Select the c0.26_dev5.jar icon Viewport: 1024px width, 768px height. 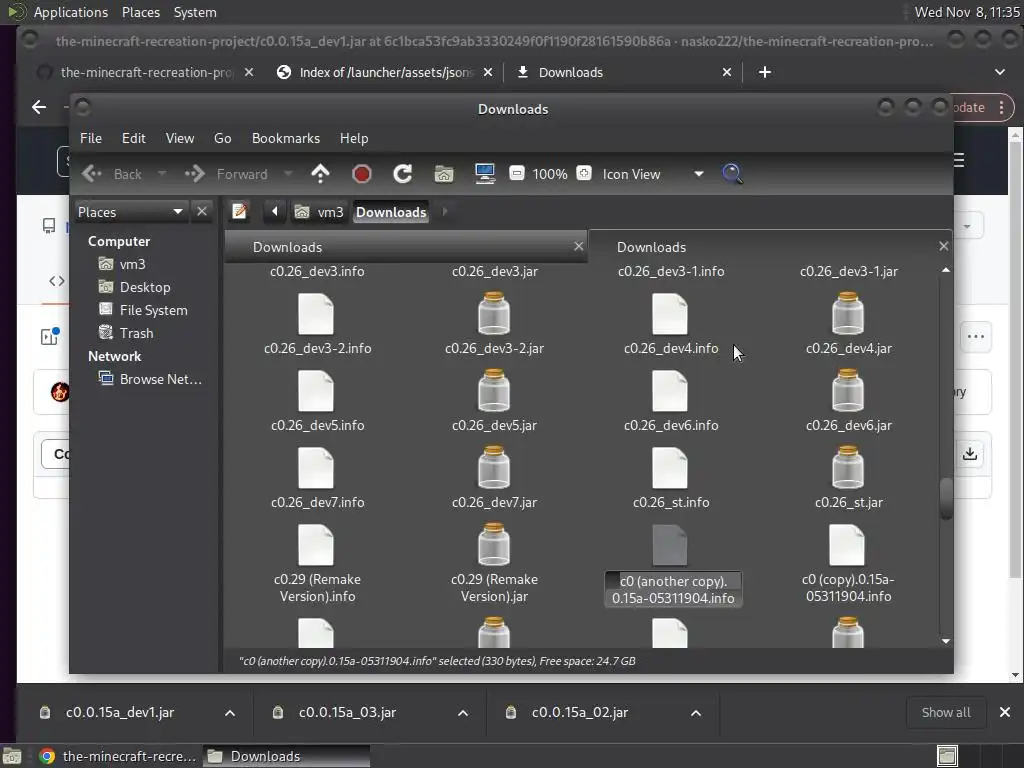[x=494, y=391]
